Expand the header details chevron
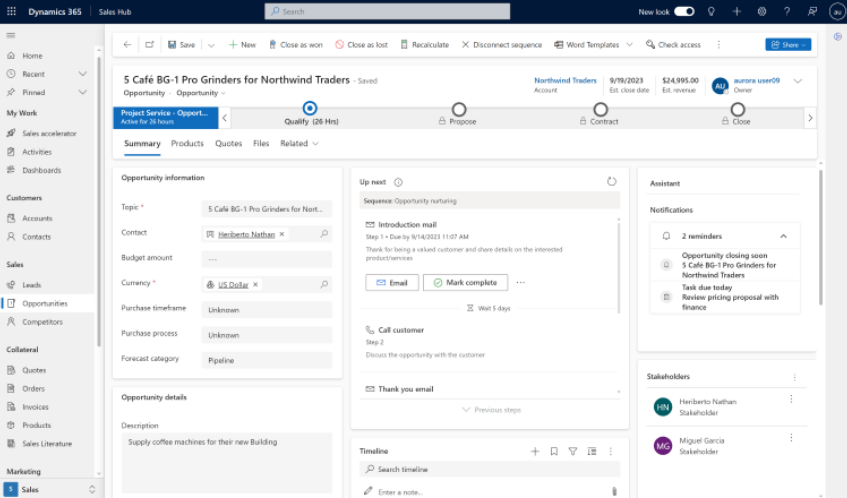 (x=798, y=82)
